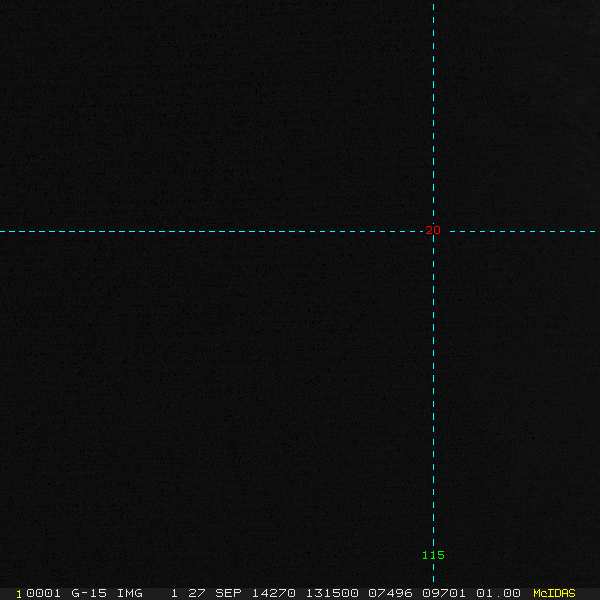Click the time stamp 131500
600x600 pixels.
(x=332, y=593)
